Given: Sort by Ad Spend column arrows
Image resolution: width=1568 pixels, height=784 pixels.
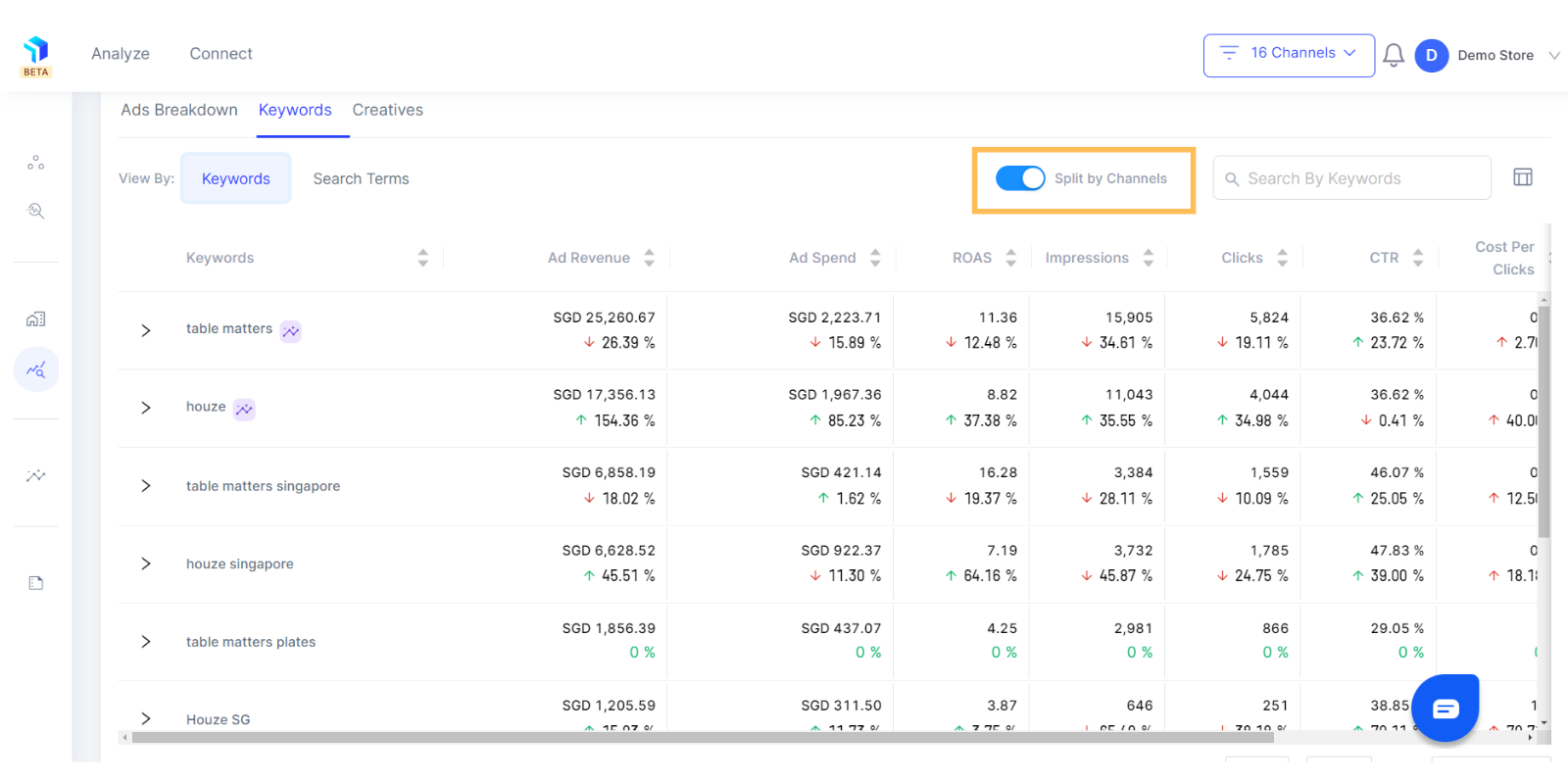Looking at the screenshot, I should [875, 258].
